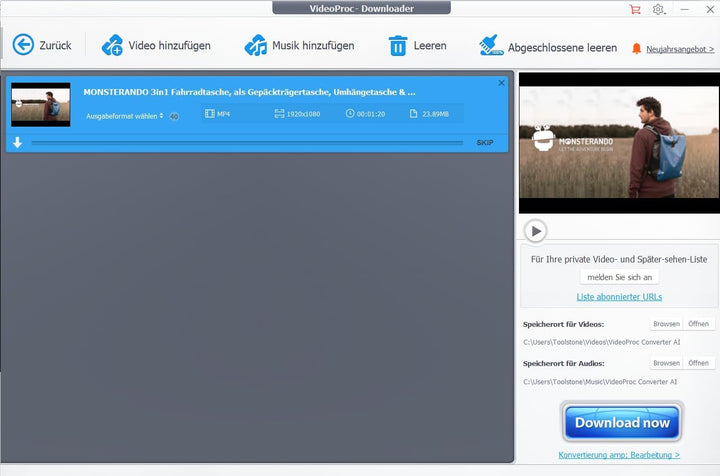Viewport: 720px width, 476px height.
Task: Click the Zurück back arrow icon
Action: point(23,45)
